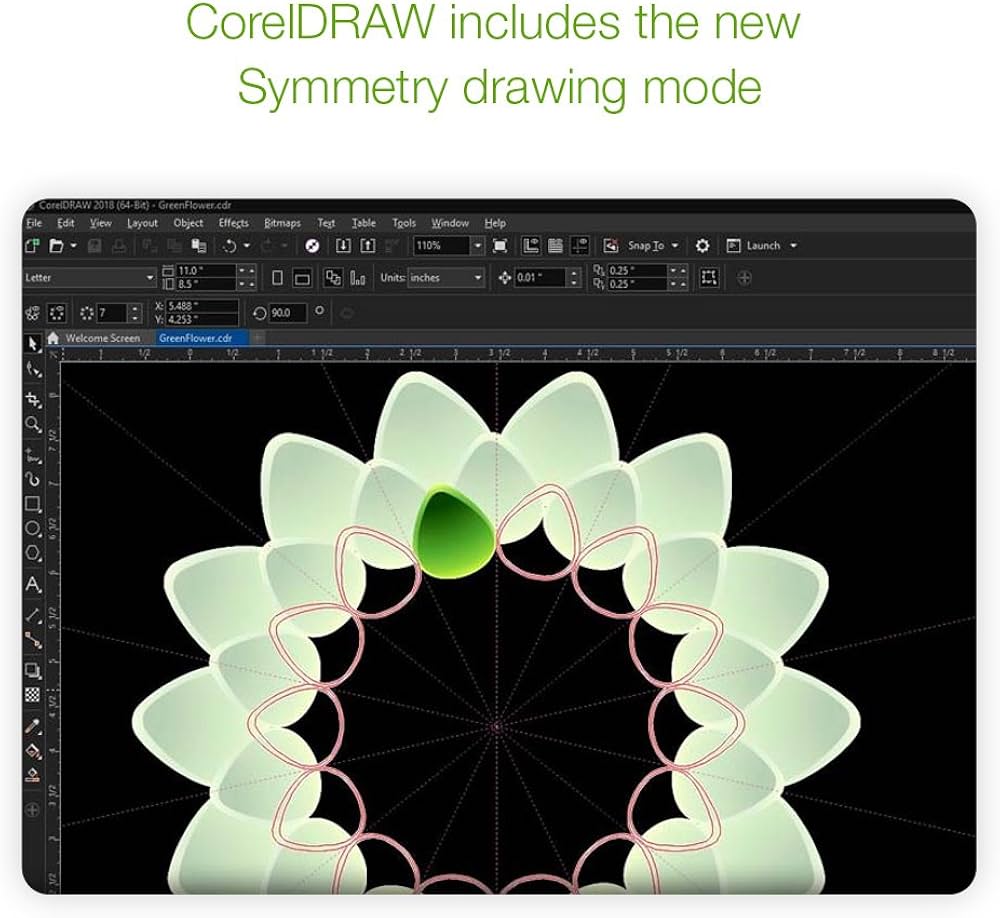Select the Connector tool
Image resolution: width=1000 pixels, height=918 pixels.
pos(33,640)
